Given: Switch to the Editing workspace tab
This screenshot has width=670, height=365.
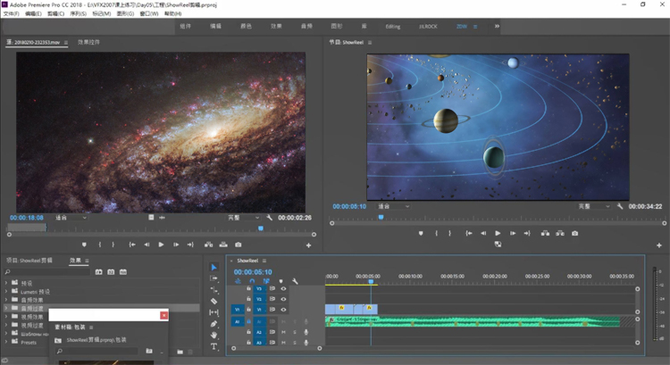Looking at the screenshot, I should click(x=393, y=26).
